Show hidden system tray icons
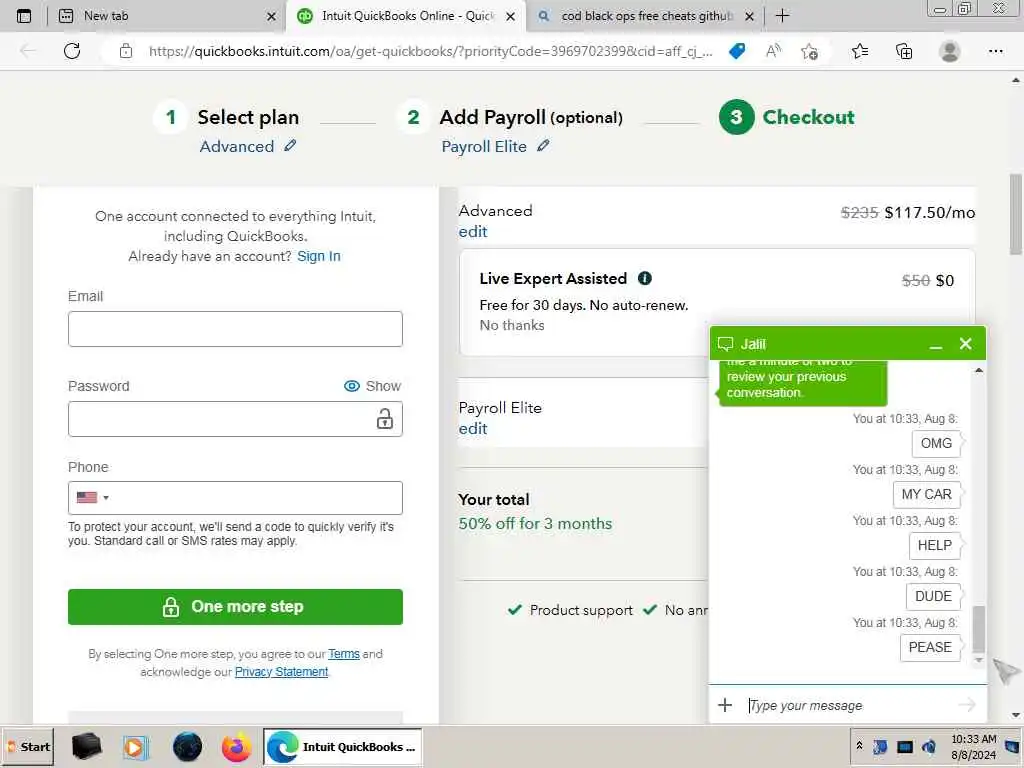Viewport: 1024px width, 768px height. [859, 746]
